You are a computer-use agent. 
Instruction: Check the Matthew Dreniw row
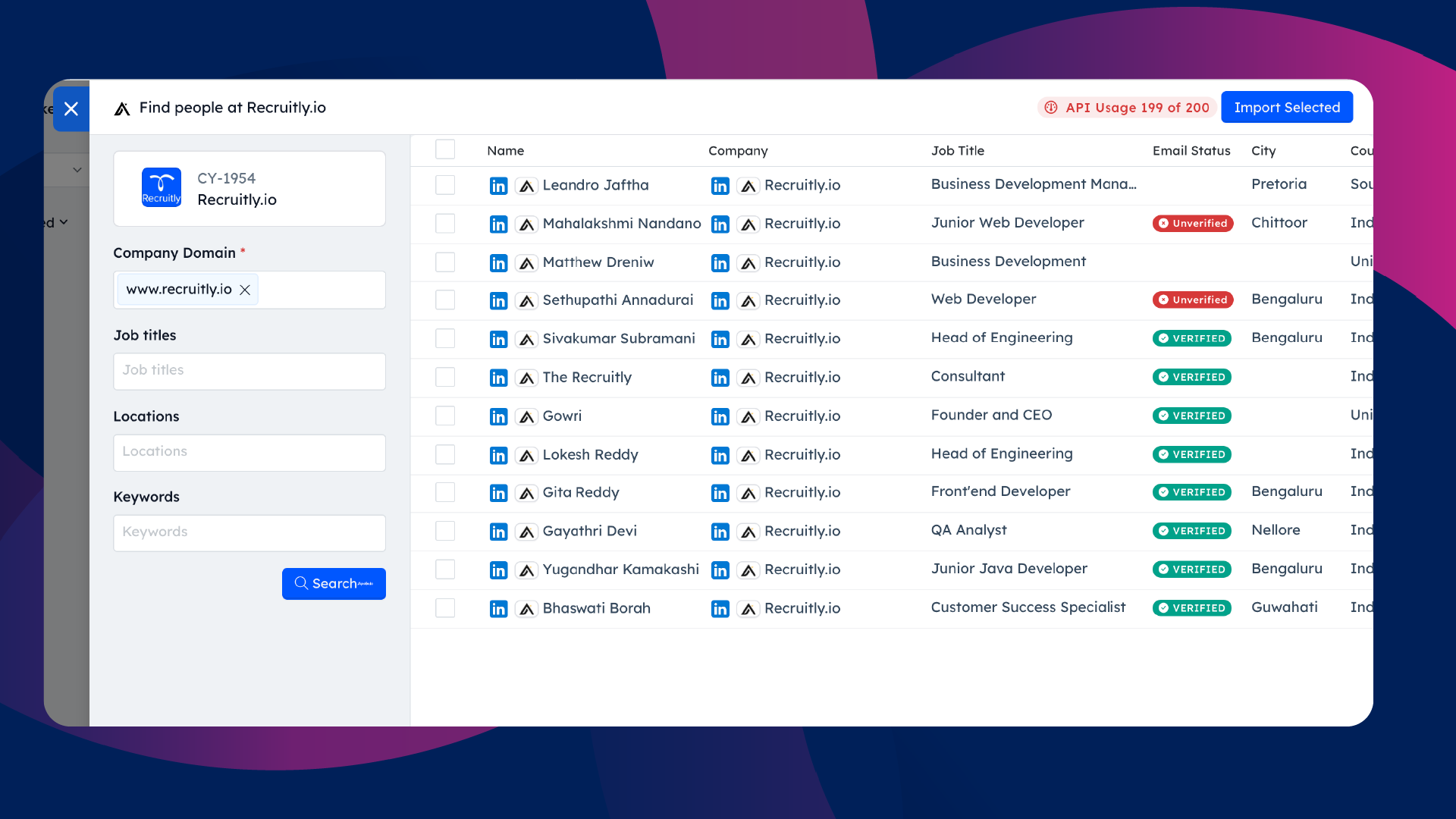445,262
